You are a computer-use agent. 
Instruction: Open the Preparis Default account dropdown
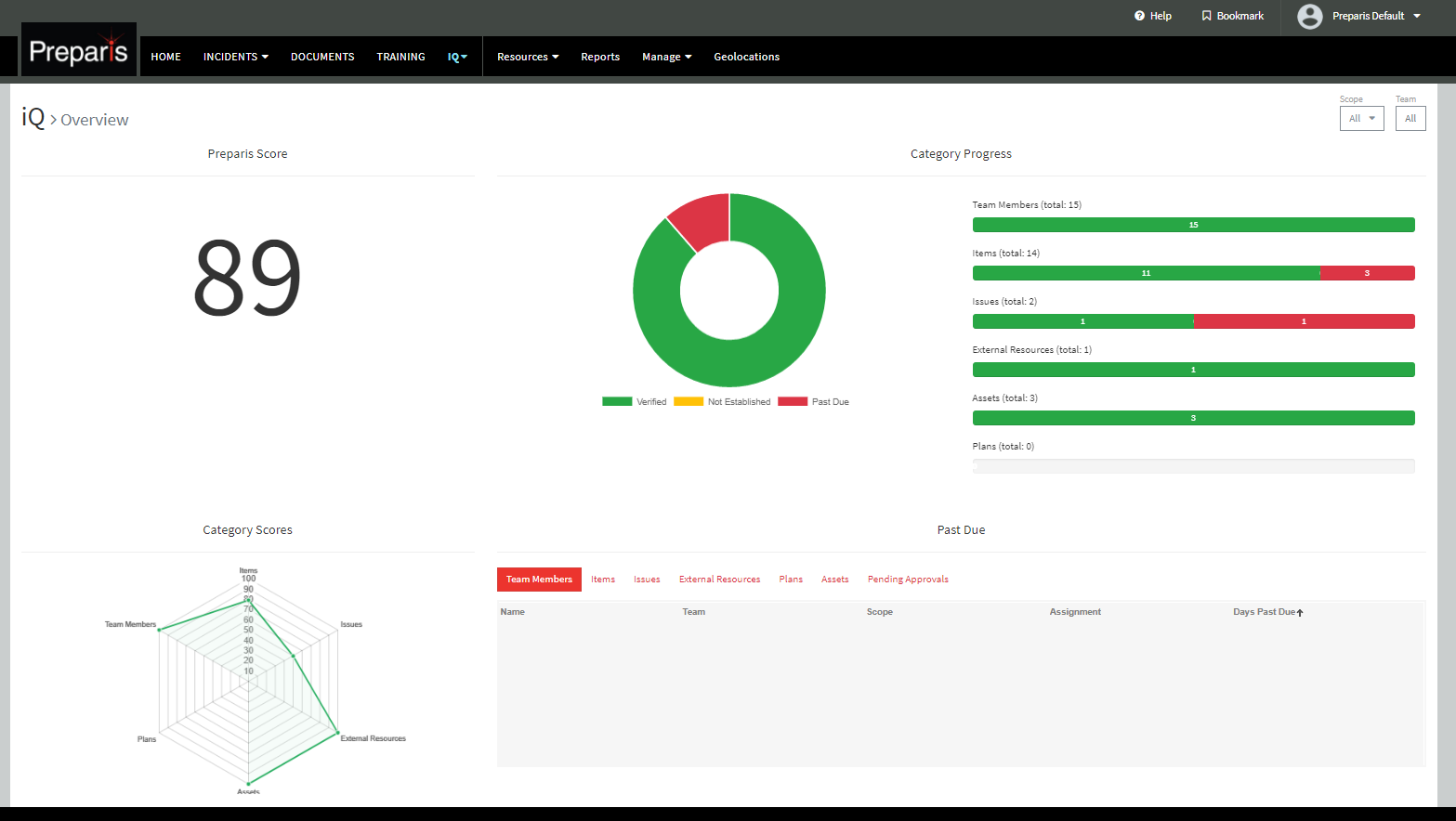(x=1377, y=16)
